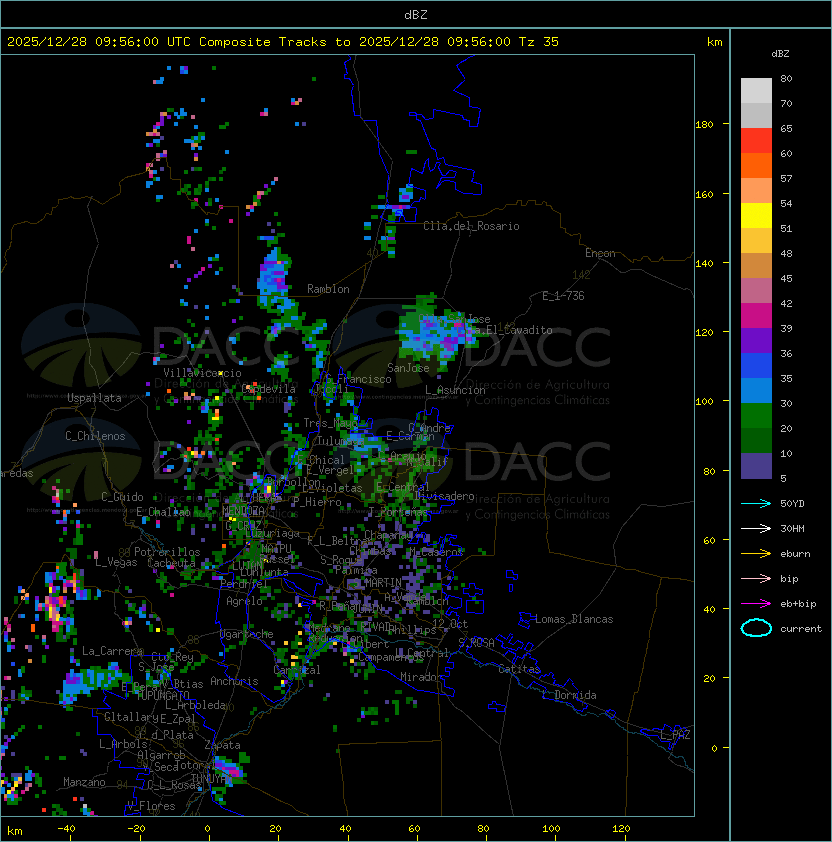Select the bright yellow 51-54 dBZ swatch
The height and width of the screenshot is (842, 832).
[756, 215]
